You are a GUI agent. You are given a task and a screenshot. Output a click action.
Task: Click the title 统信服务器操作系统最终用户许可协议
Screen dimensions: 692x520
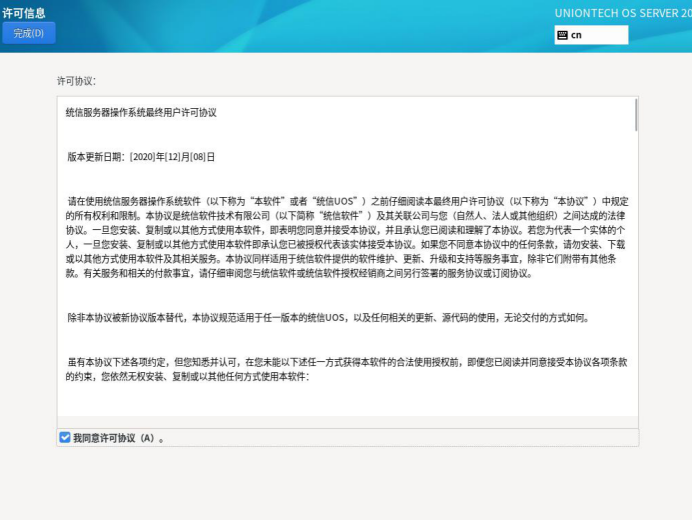click(x=141, y=113)
